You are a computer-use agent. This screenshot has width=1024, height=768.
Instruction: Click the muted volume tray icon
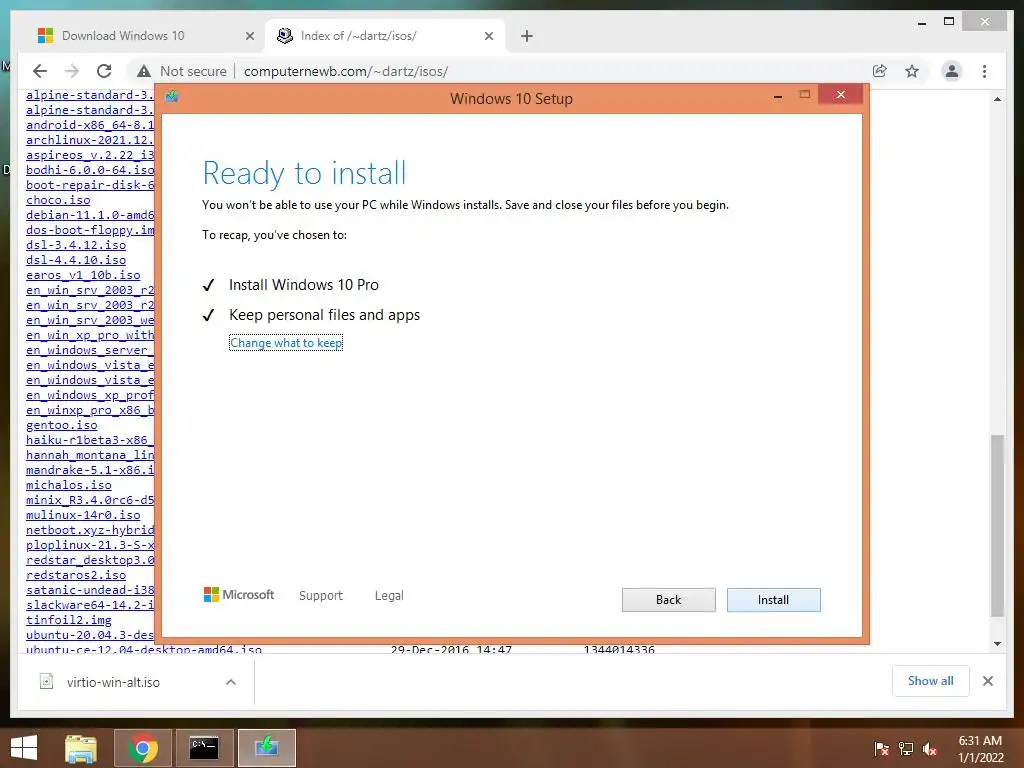point(930,748)
